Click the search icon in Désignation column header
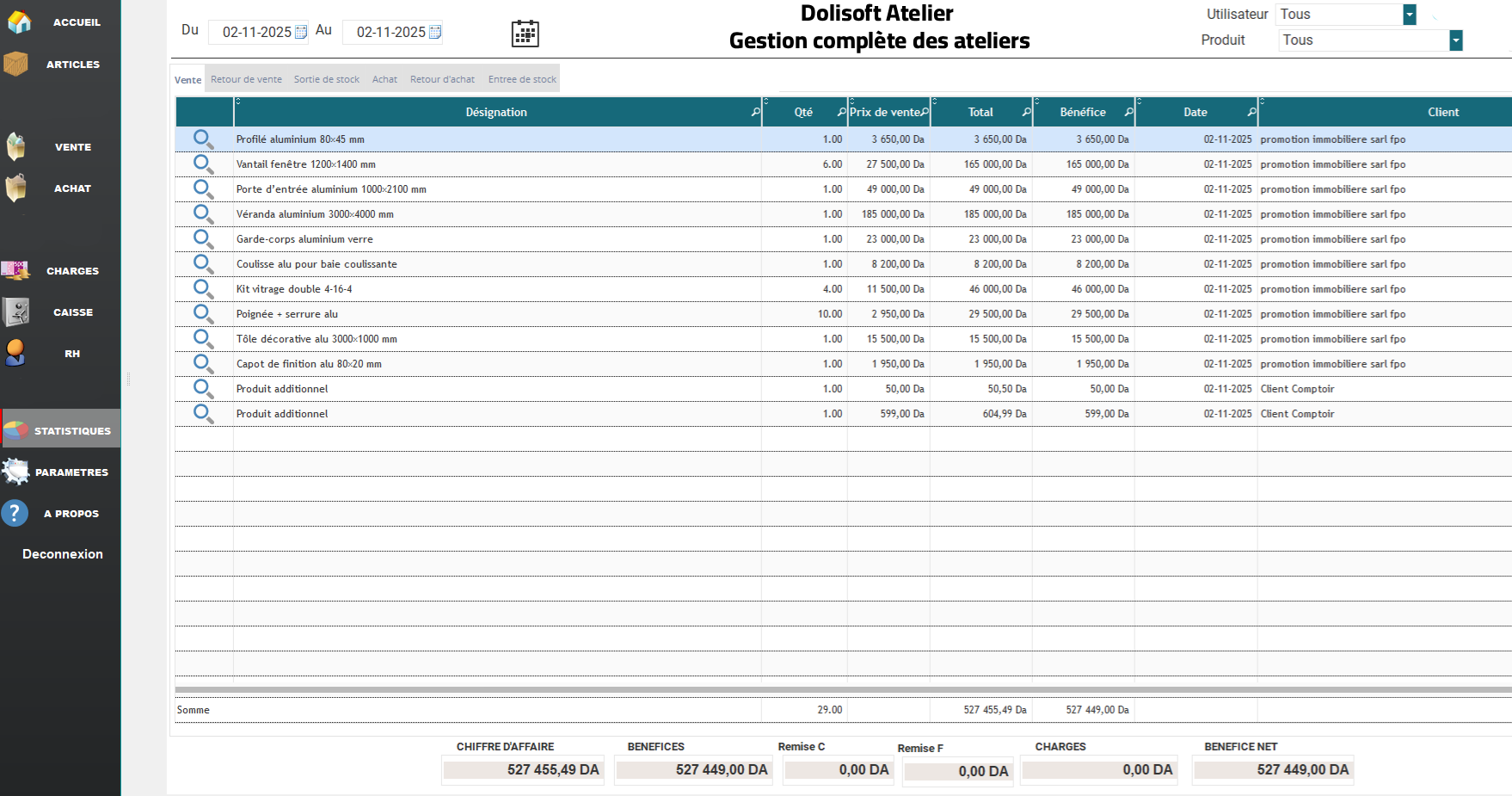This screenshot has height=796, width=1512. coord(755,112)
